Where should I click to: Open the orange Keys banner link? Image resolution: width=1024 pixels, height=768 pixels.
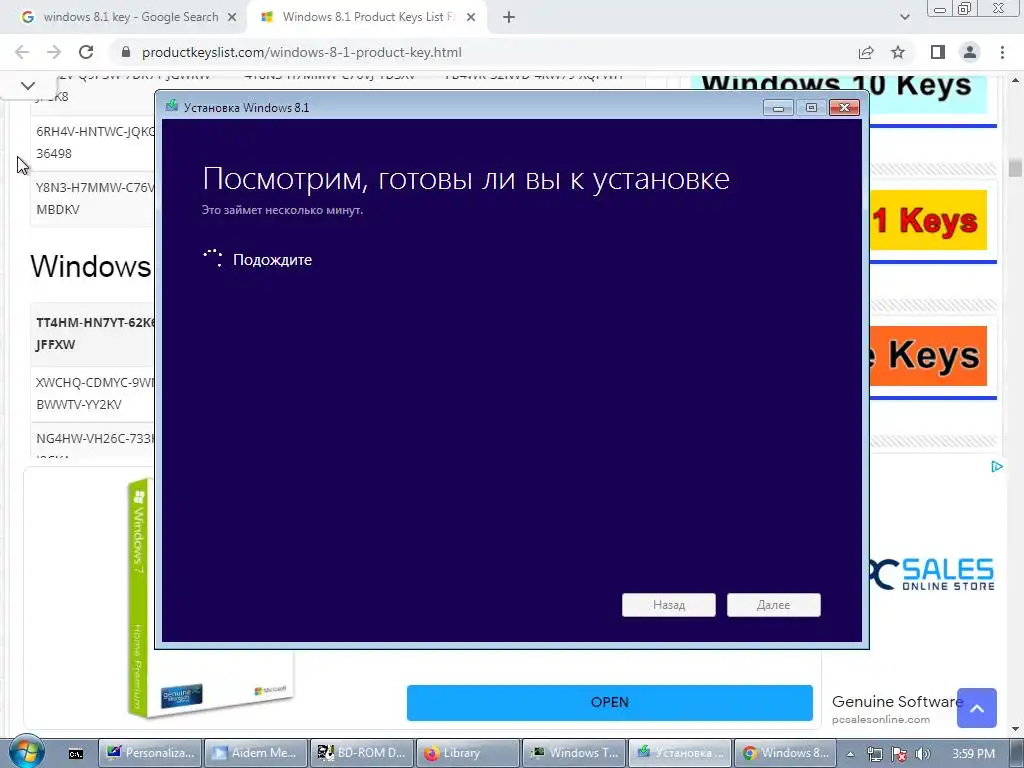click(x=927, y=357)
